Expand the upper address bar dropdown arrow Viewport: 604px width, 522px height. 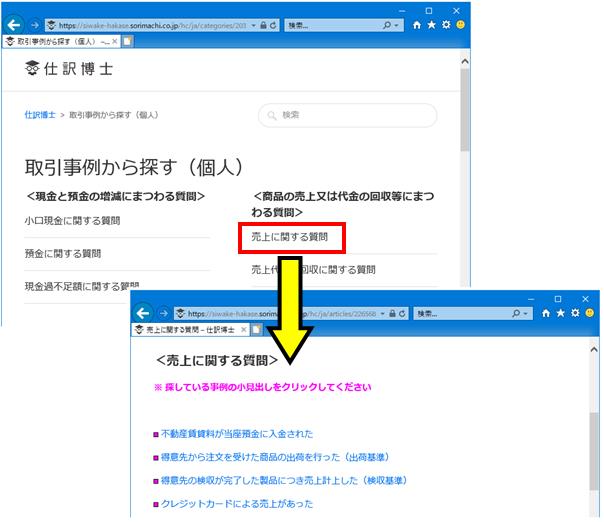253,25
